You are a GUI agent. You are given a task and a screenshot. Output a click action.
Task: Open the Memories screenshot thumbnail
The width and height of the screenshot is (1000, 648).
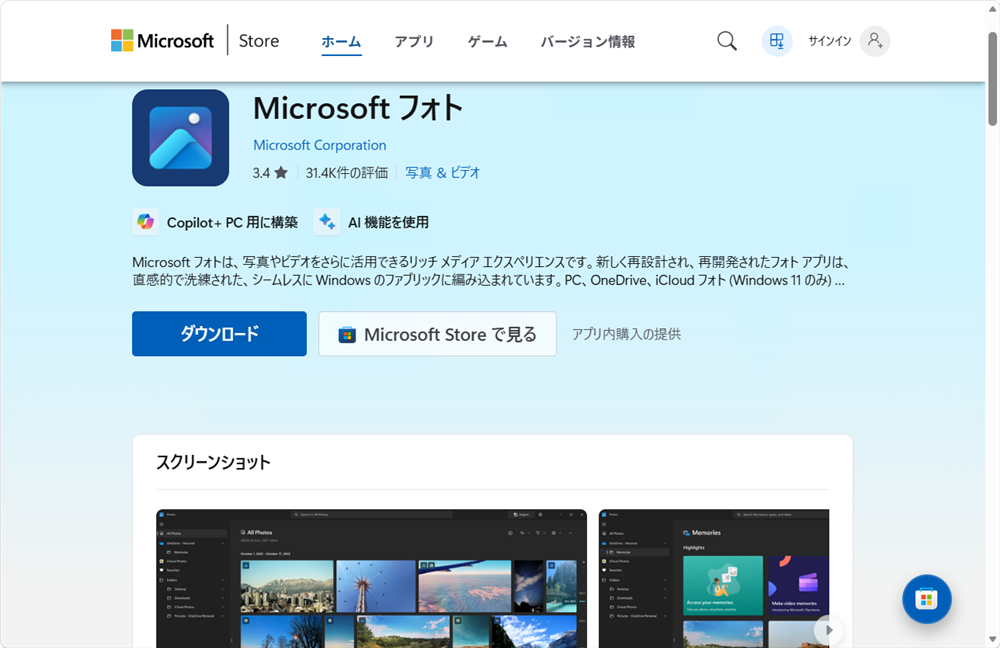pos(714,578)
